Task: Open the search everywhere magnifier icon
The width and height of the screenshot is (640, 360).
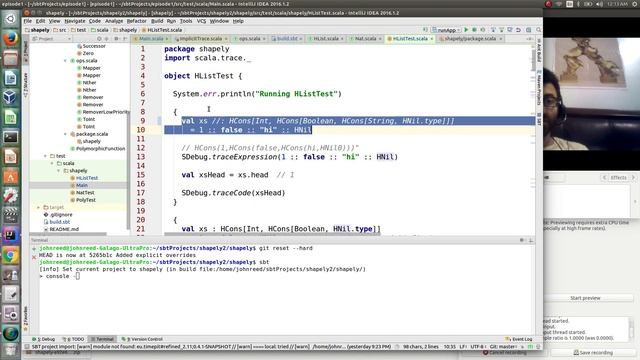Action: [538, 30]
